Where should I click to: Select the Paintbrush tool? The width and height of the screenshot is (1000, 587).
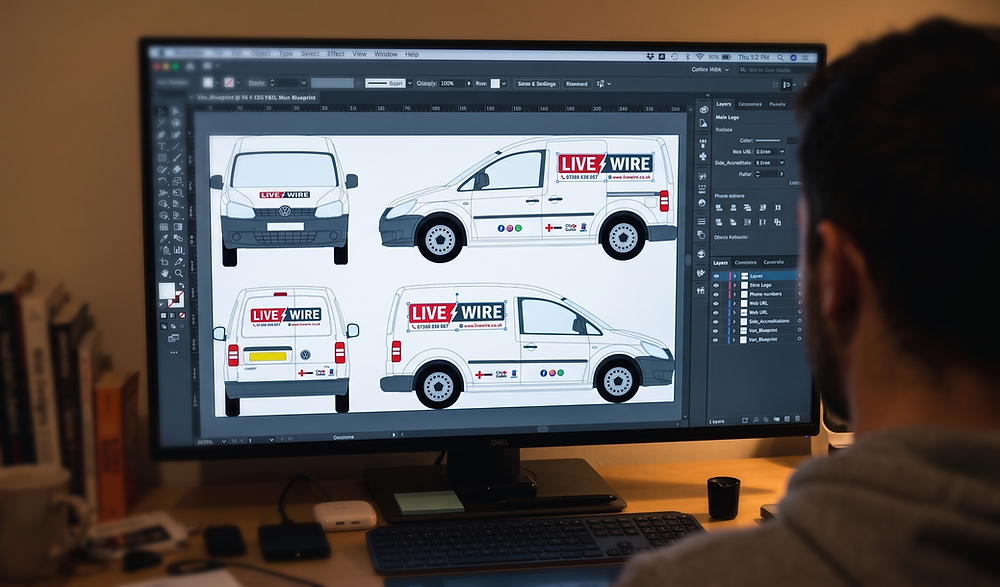coord(177,158)
